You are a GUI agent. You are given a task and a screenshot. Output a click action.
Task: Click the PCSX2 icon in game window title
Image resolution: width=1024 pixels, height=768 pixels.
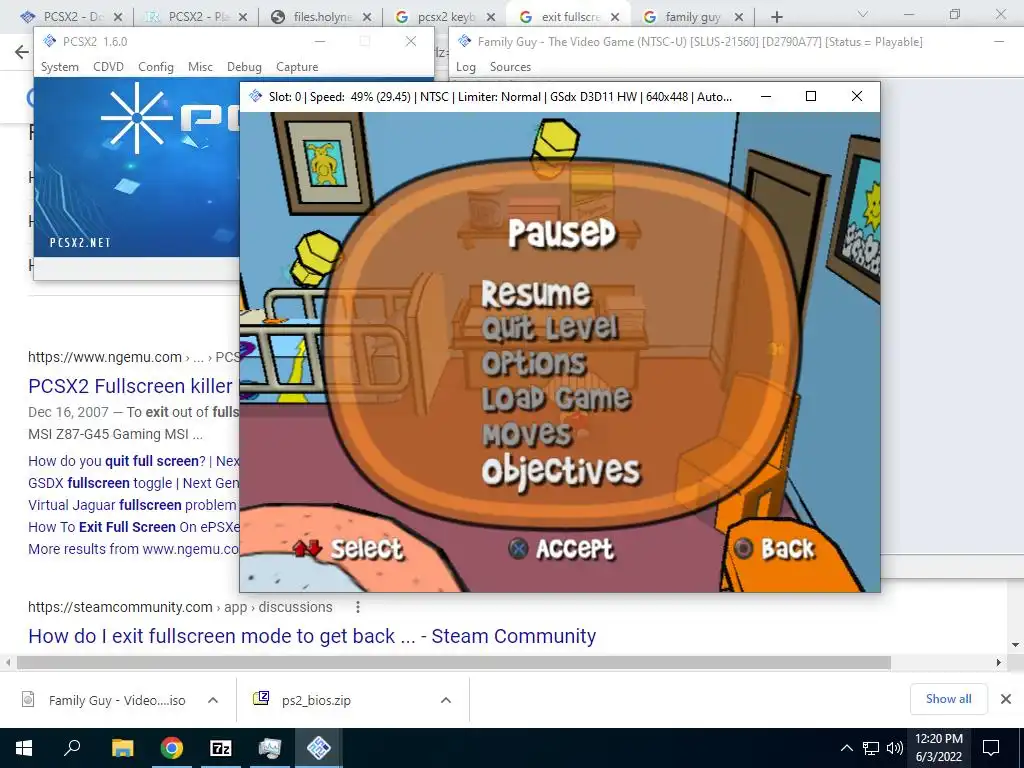[255, 96]
